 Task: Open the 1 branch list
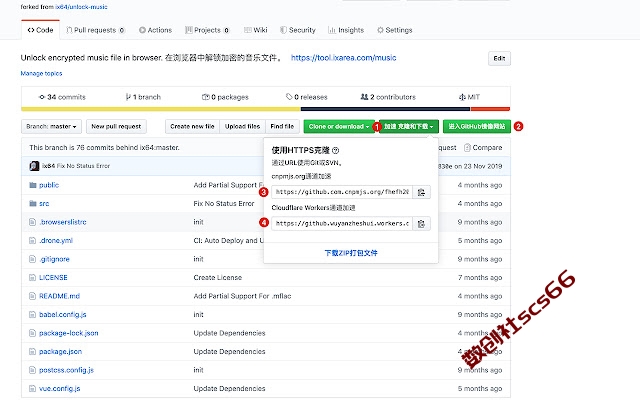(x=143, y=97)
